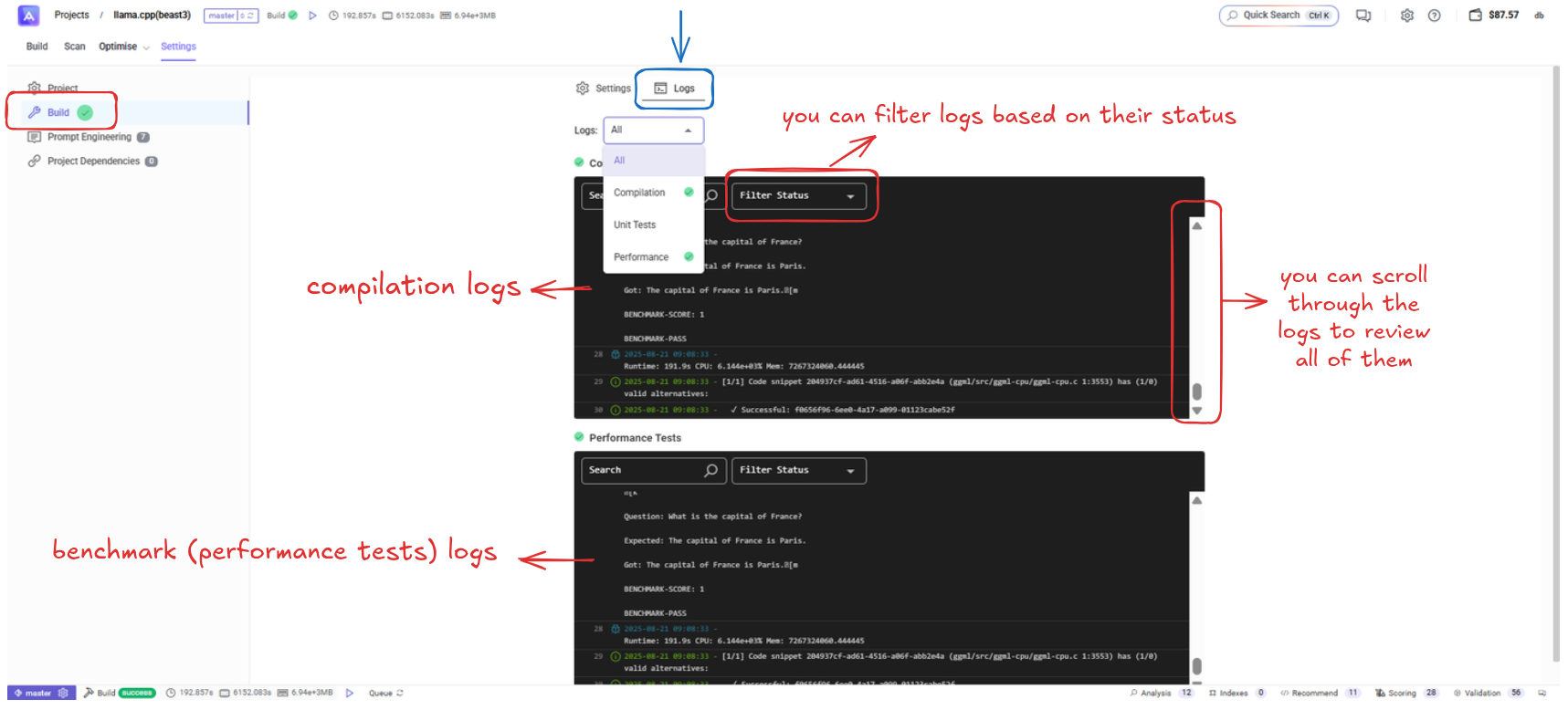
Task: Choose Unit Tests in Logs list
Action: [635, 224]
